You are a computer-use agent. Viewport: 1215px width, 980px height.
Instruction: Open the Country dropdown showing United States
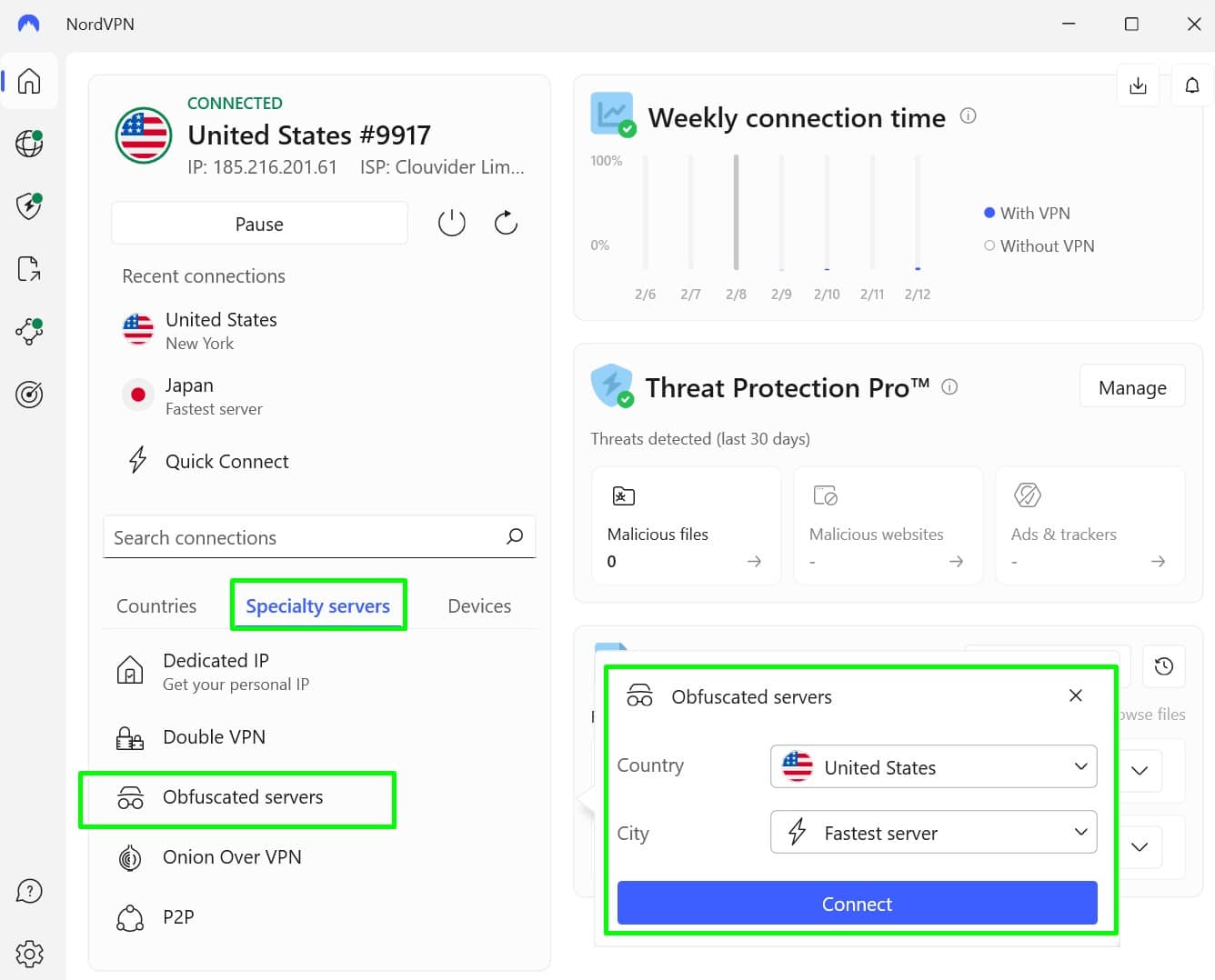click(x=933, y=766)
